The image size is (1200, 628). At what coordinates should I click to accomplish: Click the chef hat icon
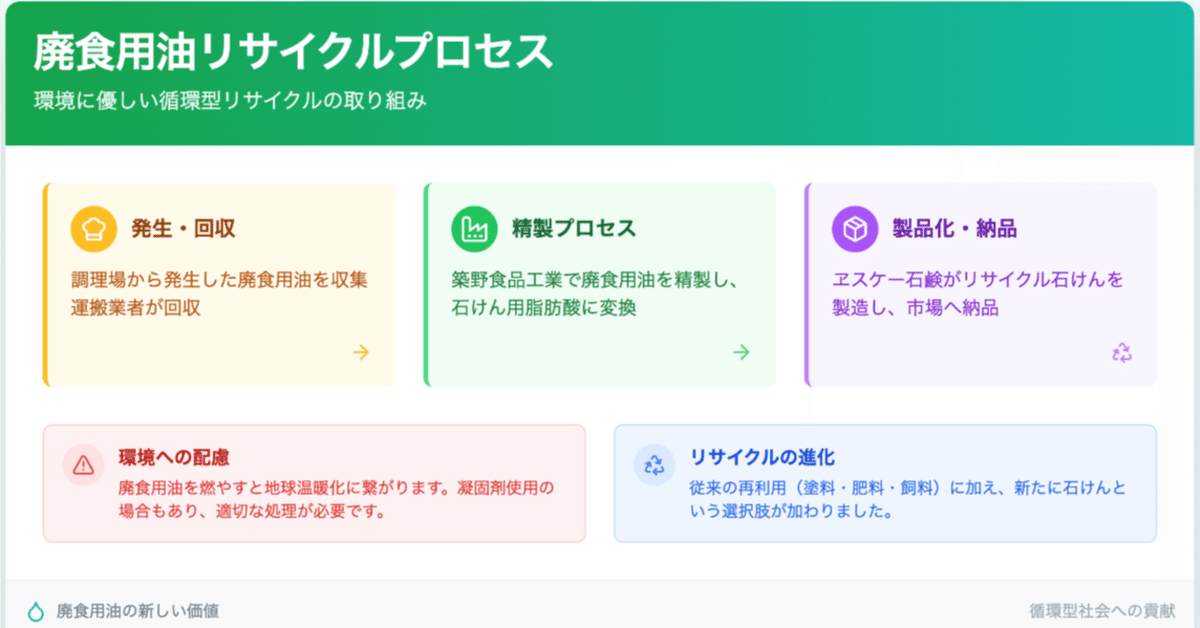(94, 229)
